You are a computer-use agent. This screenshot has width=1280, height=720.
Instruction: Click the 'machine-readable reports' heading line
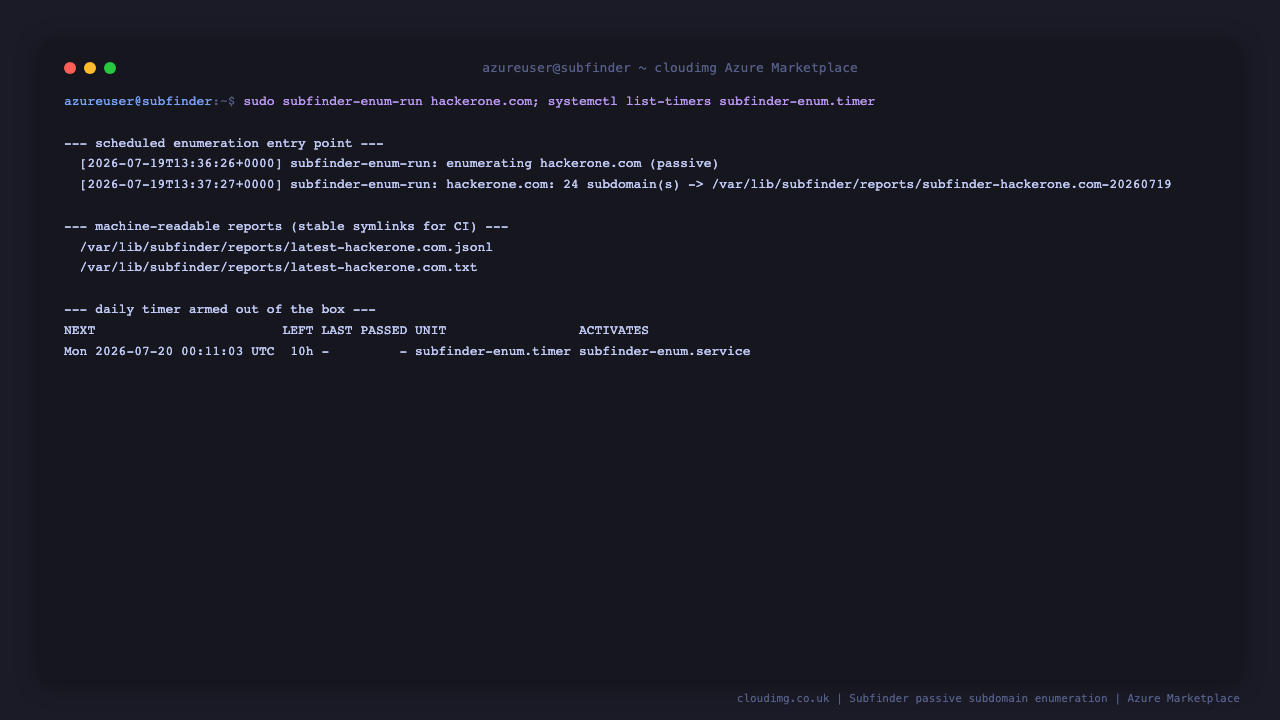[286, 226]
